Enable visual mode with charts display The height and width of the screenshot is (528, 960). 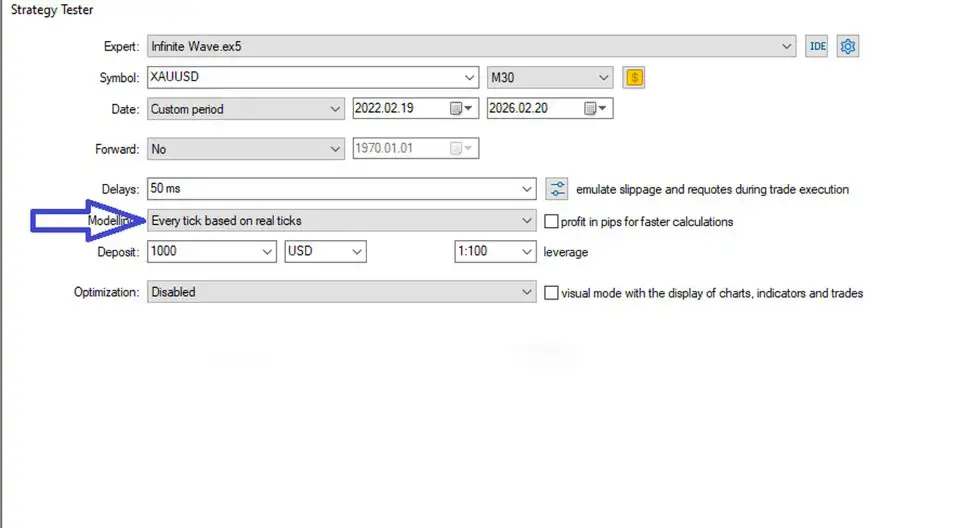(551, 293)
